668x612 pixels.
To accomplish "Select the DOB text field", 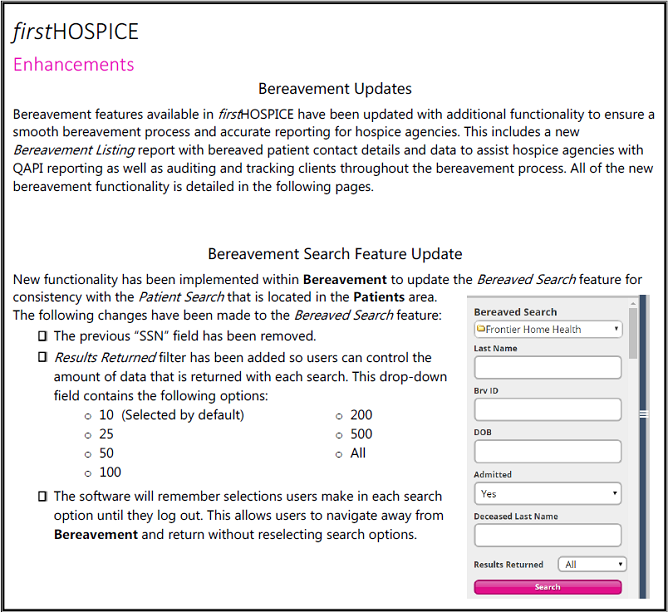I will tap(547, 452).
